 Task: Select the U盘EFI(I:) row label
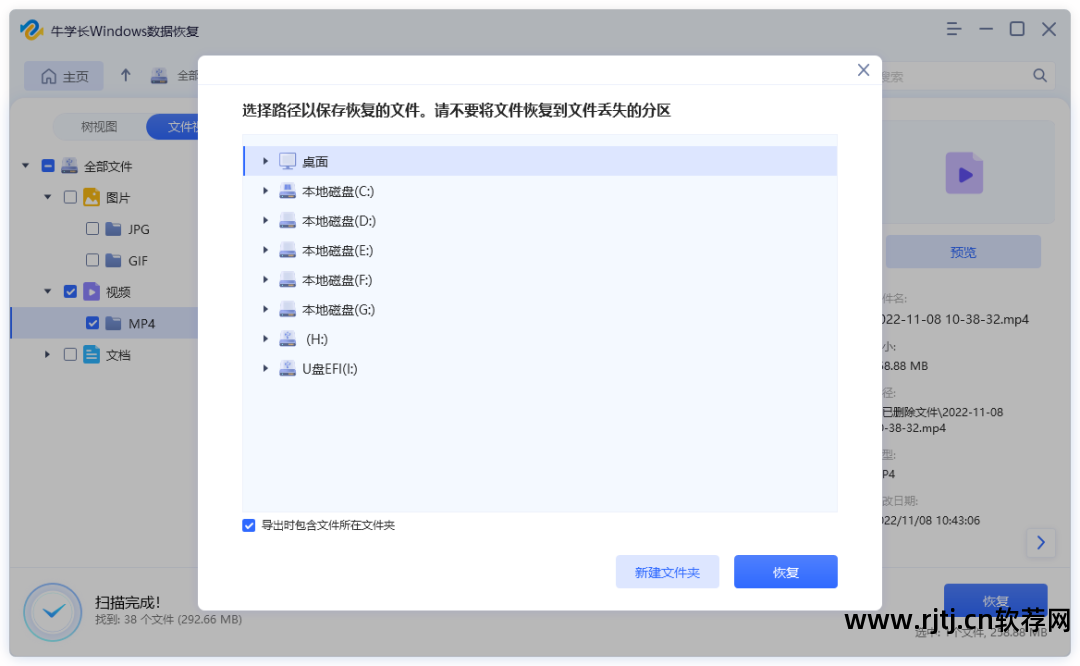click(x=330, y=369)
